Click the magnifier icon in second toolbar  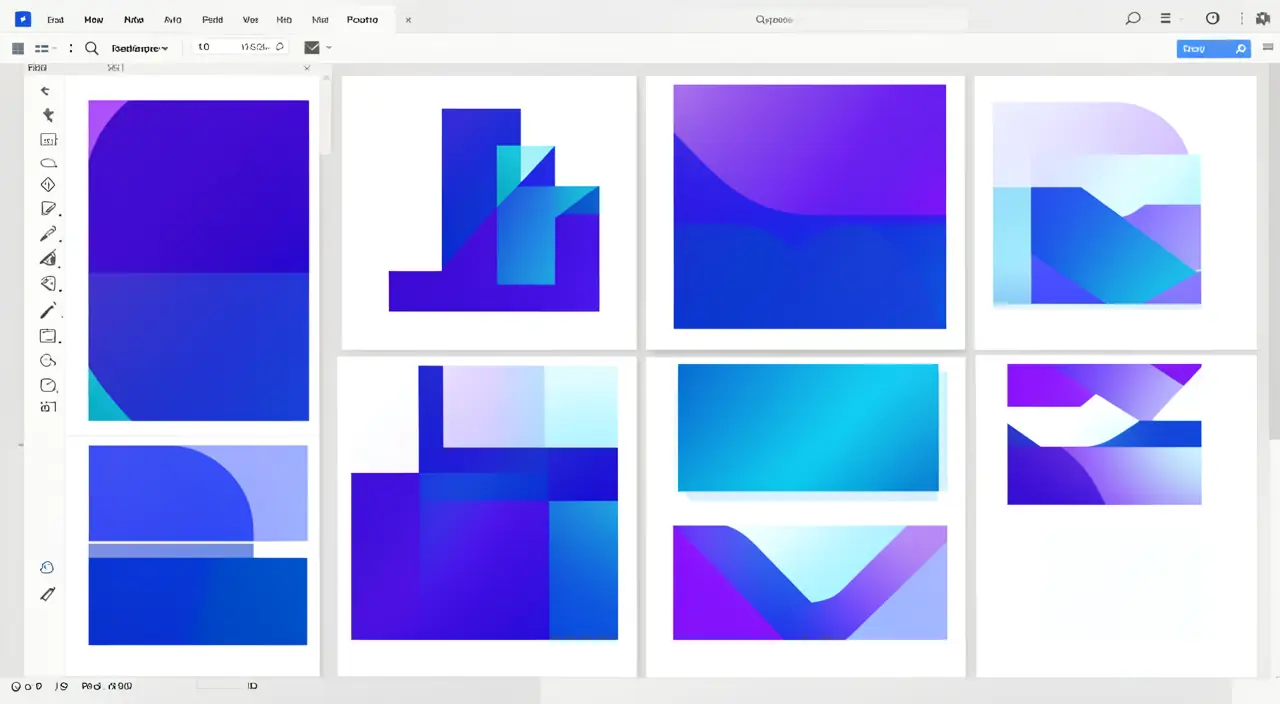[x=91, y=47]
